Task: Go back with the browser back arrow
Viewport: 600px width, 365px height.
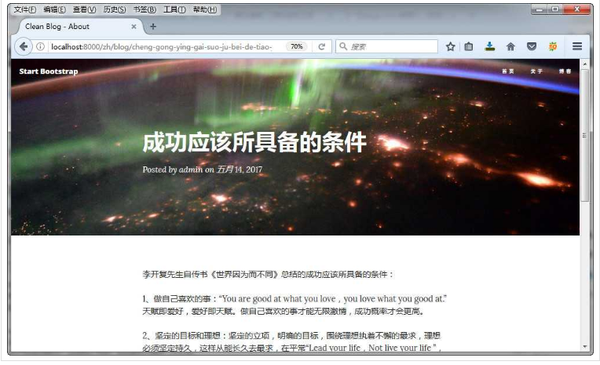Action: [23, 47]
